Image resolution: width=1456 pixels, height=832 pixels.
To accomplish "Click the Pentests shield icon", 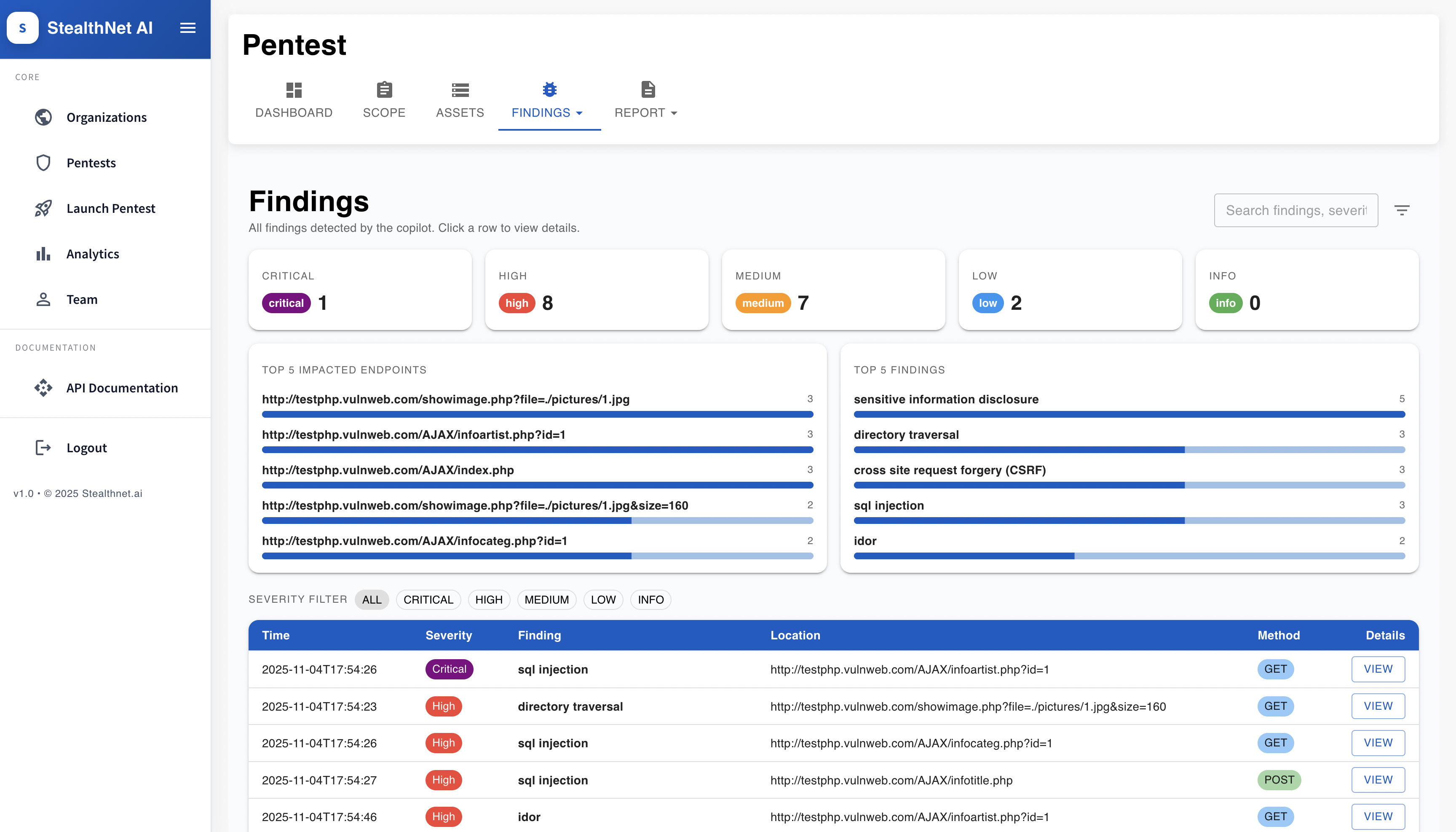I will [x=43, y=163].
